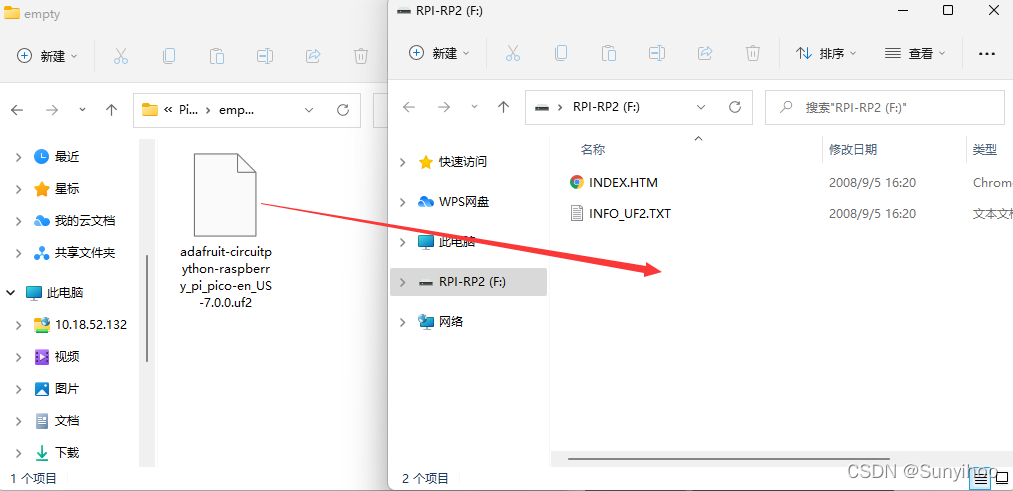Open address bar history dropdown in RPI-RP2 window
This screenshot has height=491, width=1013.
tap(701, 107)
